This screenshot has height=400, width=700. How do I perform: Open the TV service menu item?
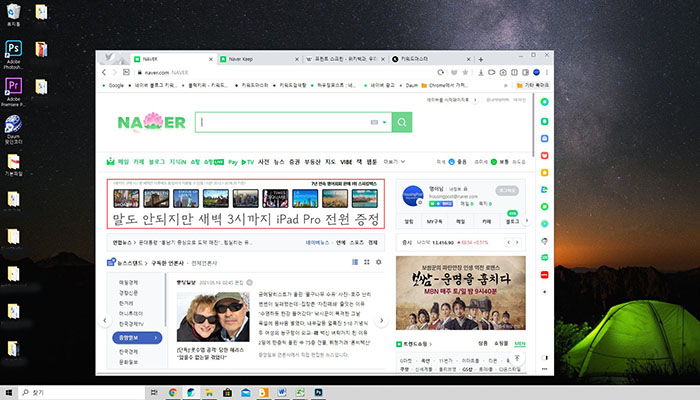tap(248, 162)
